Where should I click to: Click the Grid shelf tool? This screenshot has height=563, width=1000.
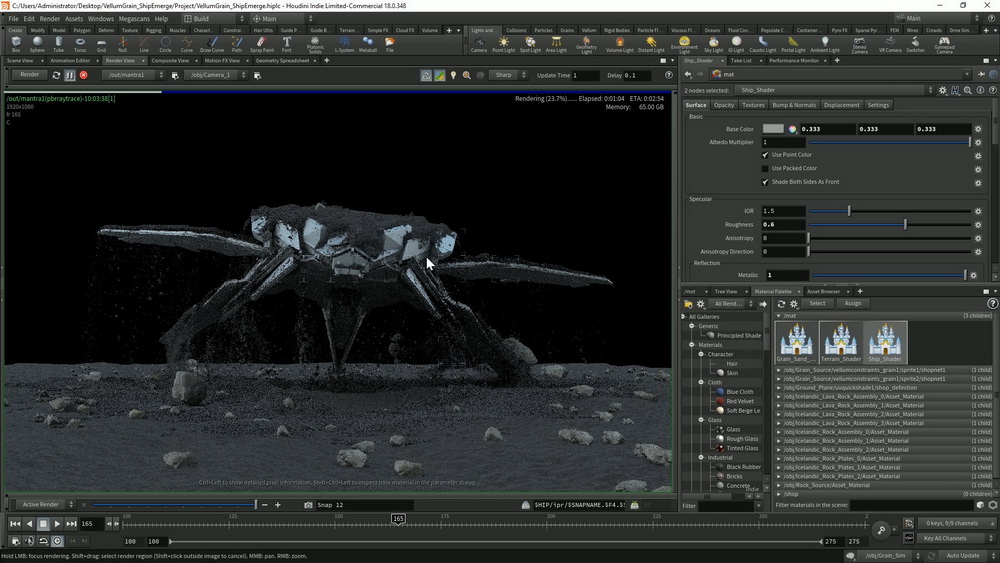coord(101,44)
